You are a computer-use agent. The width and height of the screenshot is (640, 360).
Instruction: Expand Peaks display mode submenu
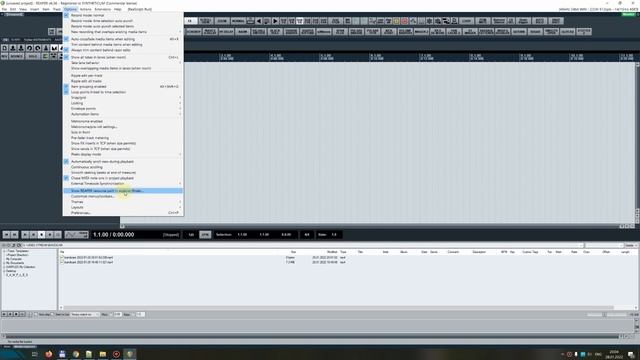[123, 154]
